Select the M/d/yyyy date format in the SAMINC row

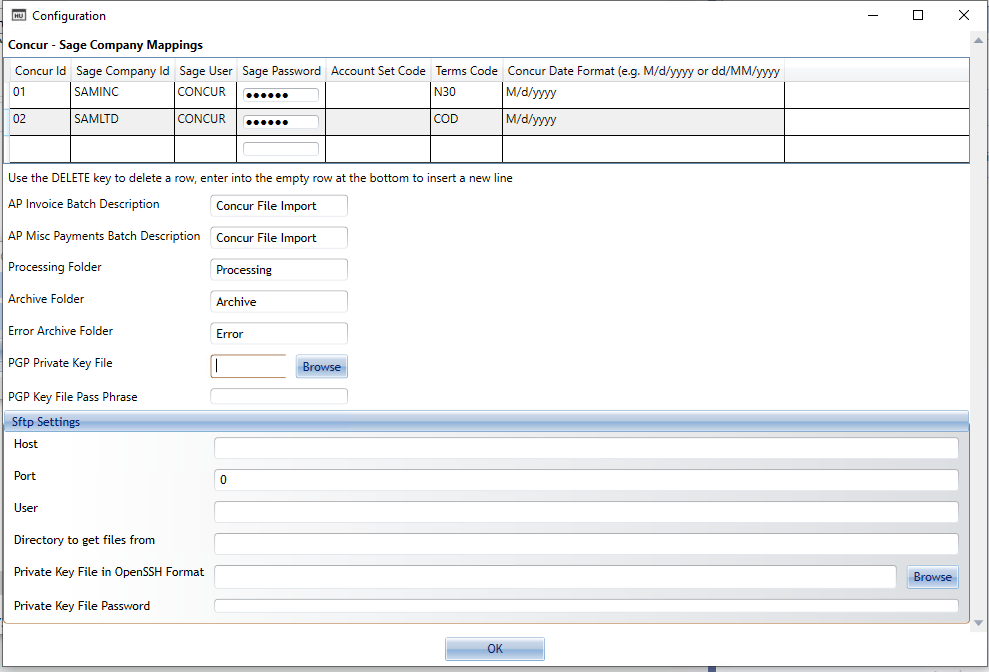643,95
